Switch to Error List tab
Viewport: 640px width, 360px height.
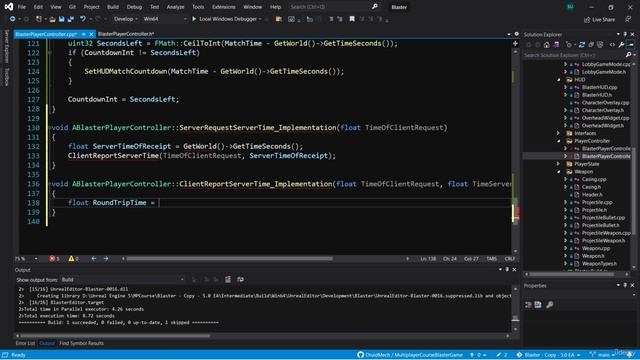(x=25, y=343)
